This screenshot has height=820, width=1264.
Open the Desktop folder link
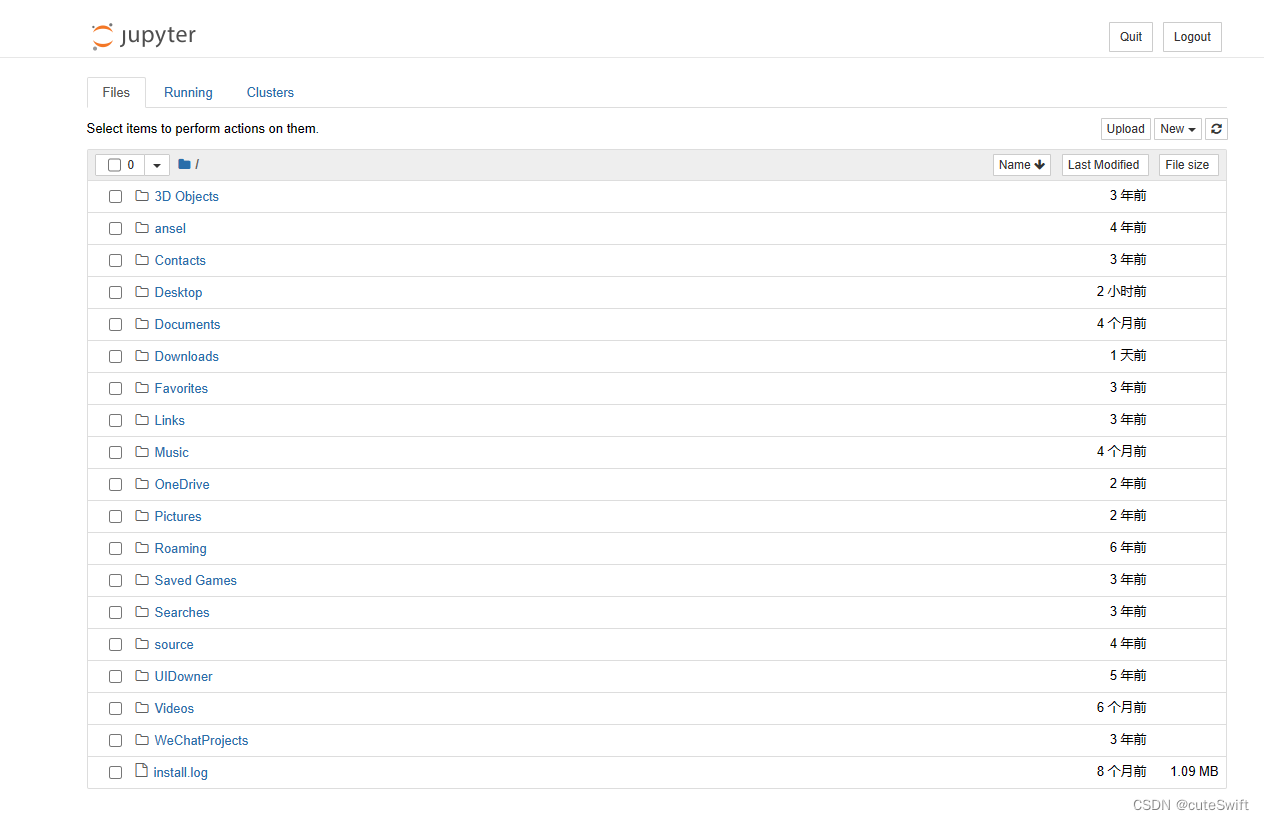click(x=178, y=292)
